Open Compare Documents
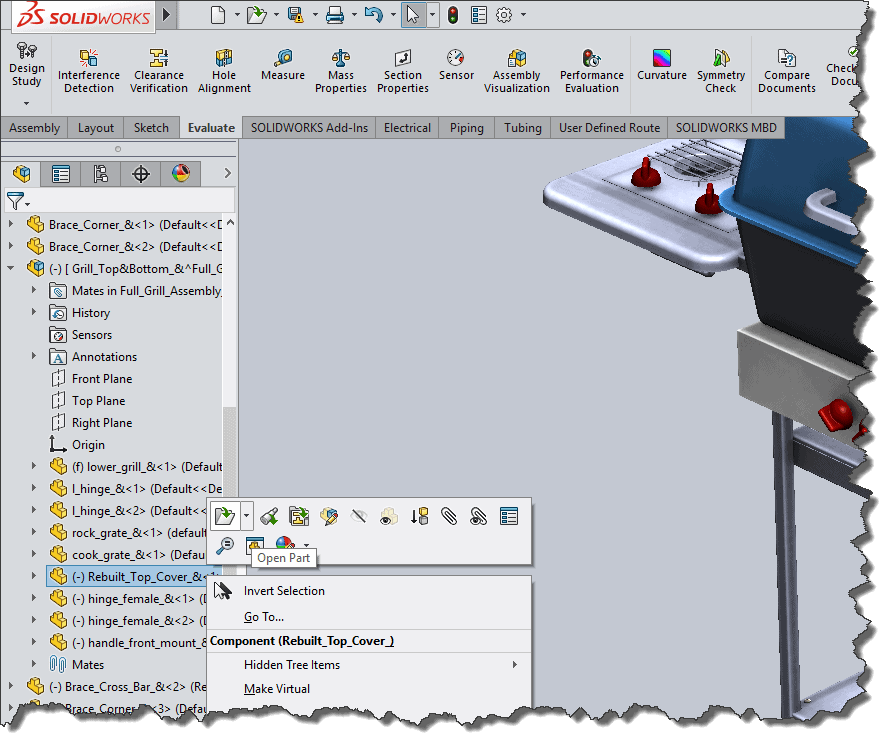Image resolution: width=894 pixels, height=747 pixels. pyautogui.click(x=786, y=71)
